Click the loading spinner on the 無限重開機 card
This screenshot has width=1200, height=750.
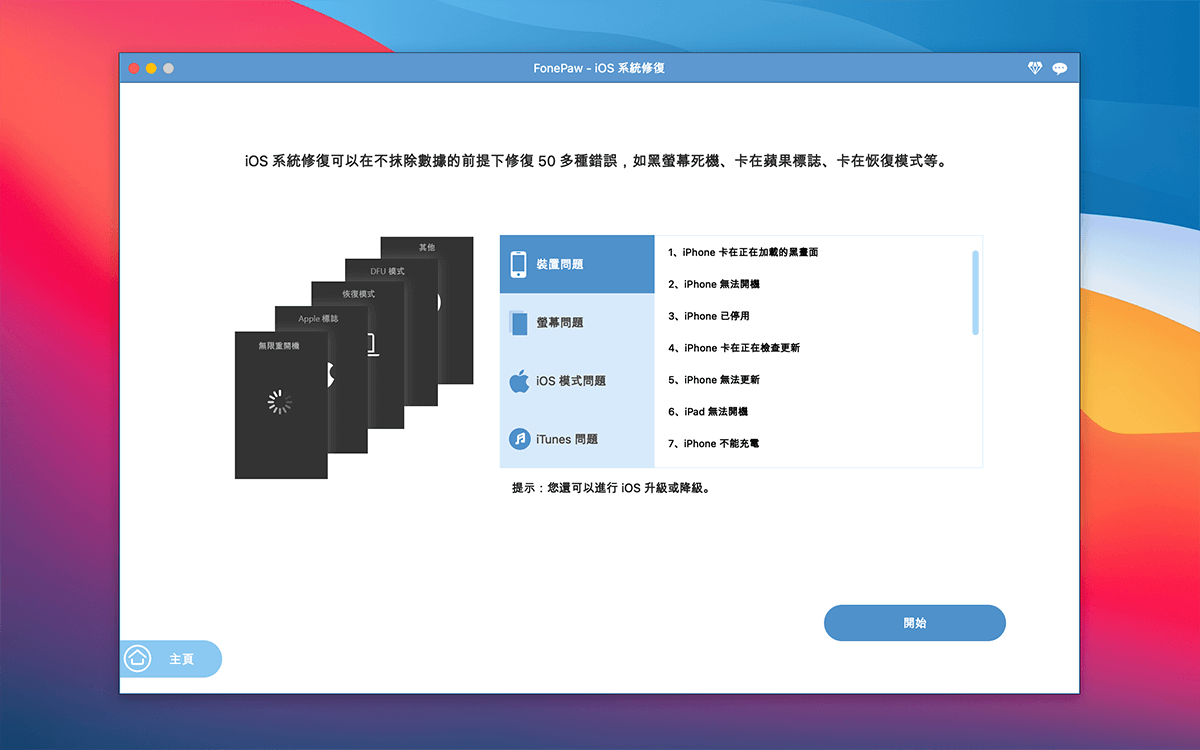pos(281,402)
